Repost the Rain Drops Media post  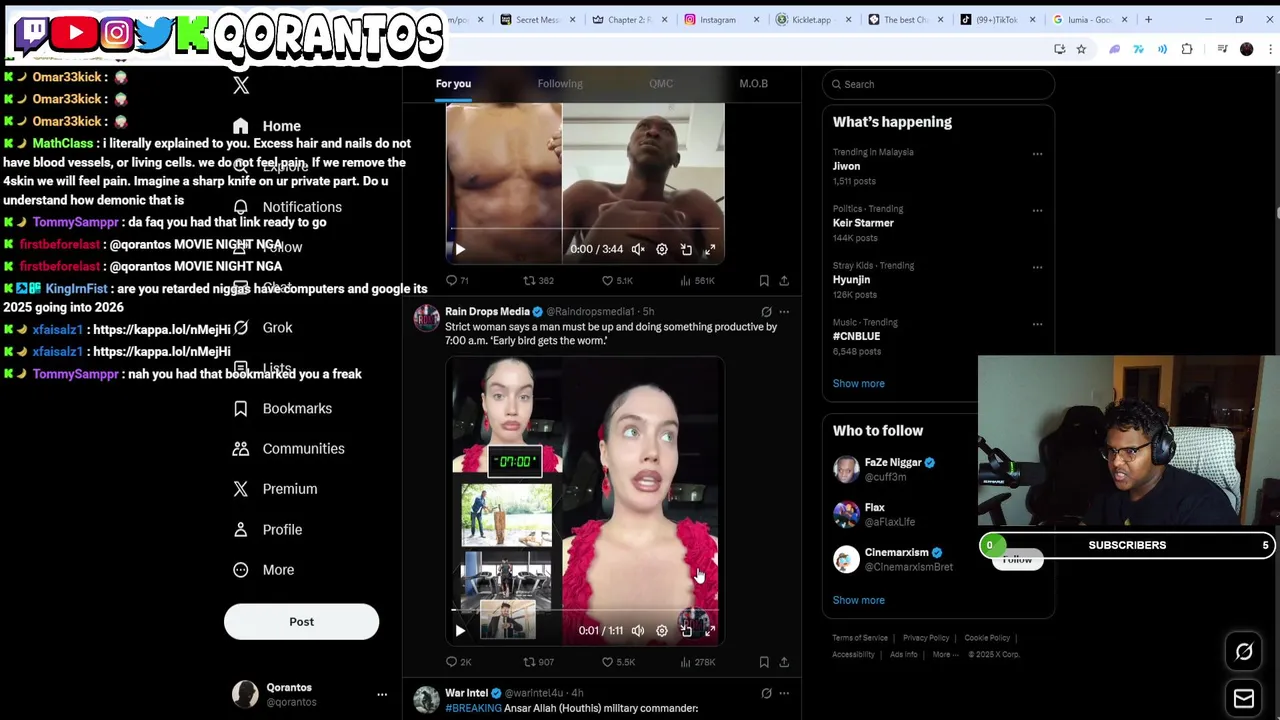coord(539,662)
